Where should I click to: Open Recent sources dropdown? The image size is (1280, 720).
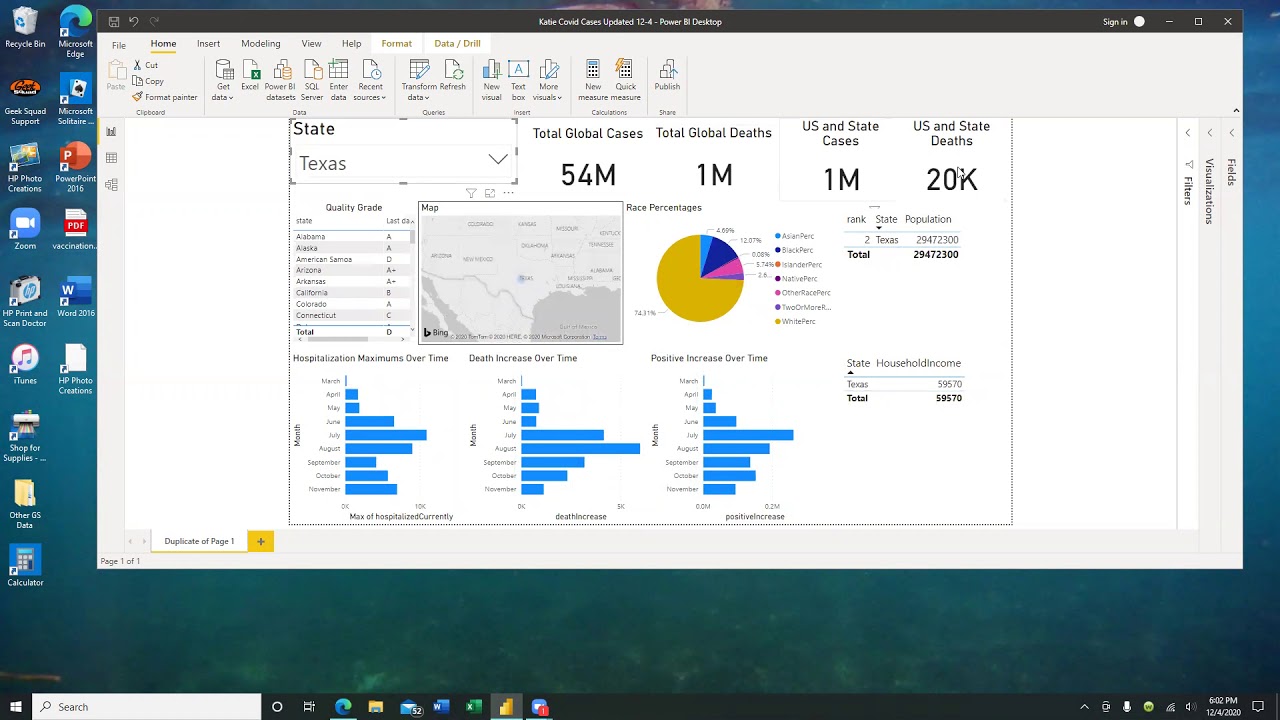point(370,80)
